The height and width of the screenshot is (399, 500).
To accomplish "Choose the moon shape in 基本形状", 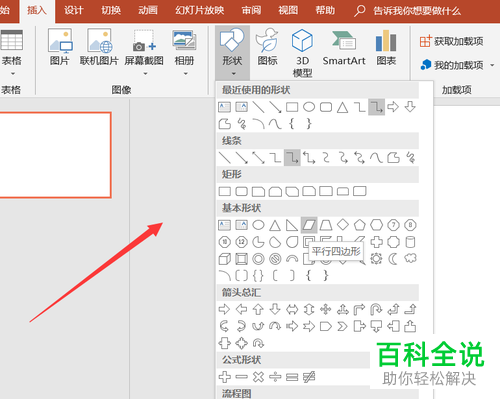I will [x=393, y=259].
